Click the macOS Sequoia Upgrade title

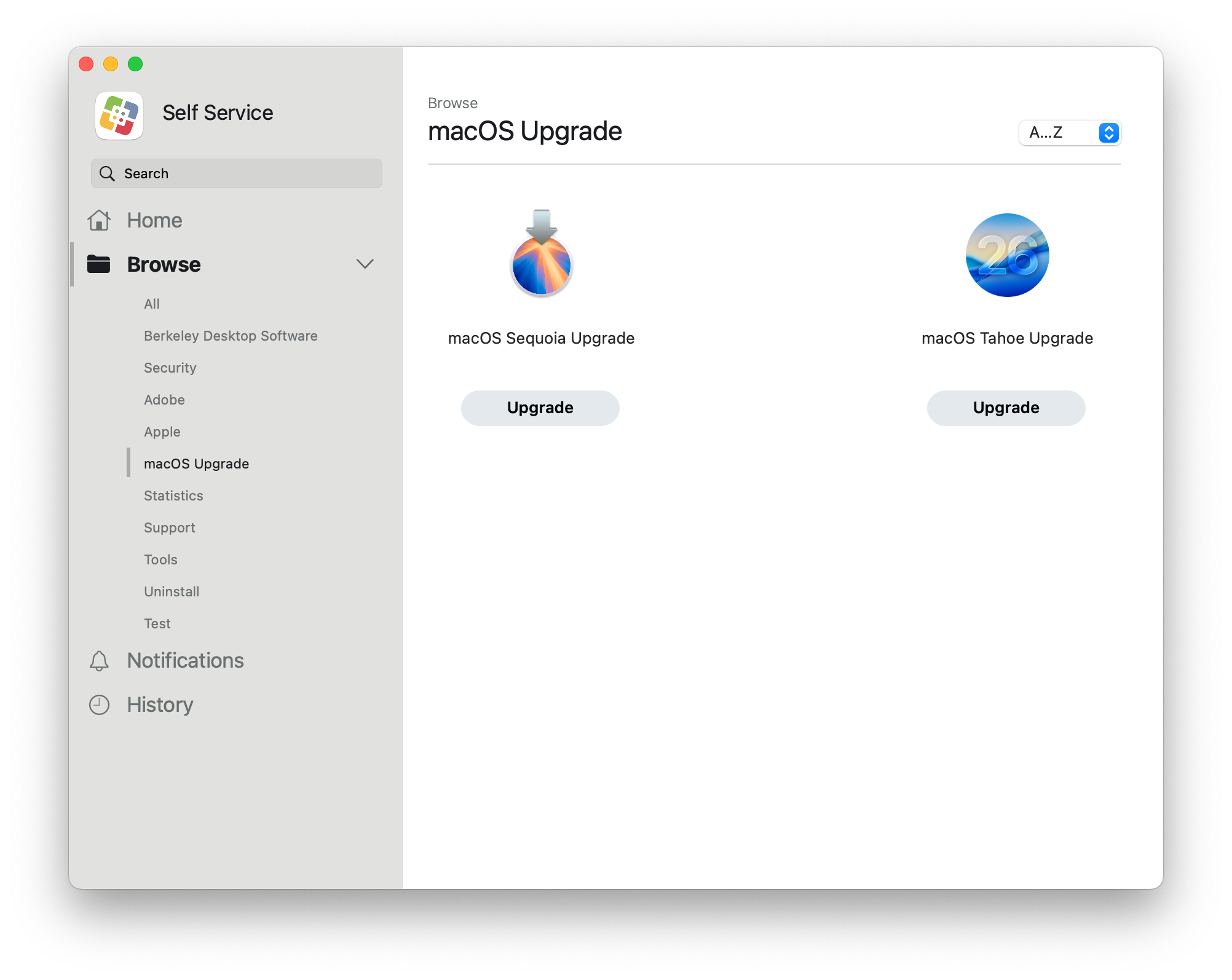541,338
